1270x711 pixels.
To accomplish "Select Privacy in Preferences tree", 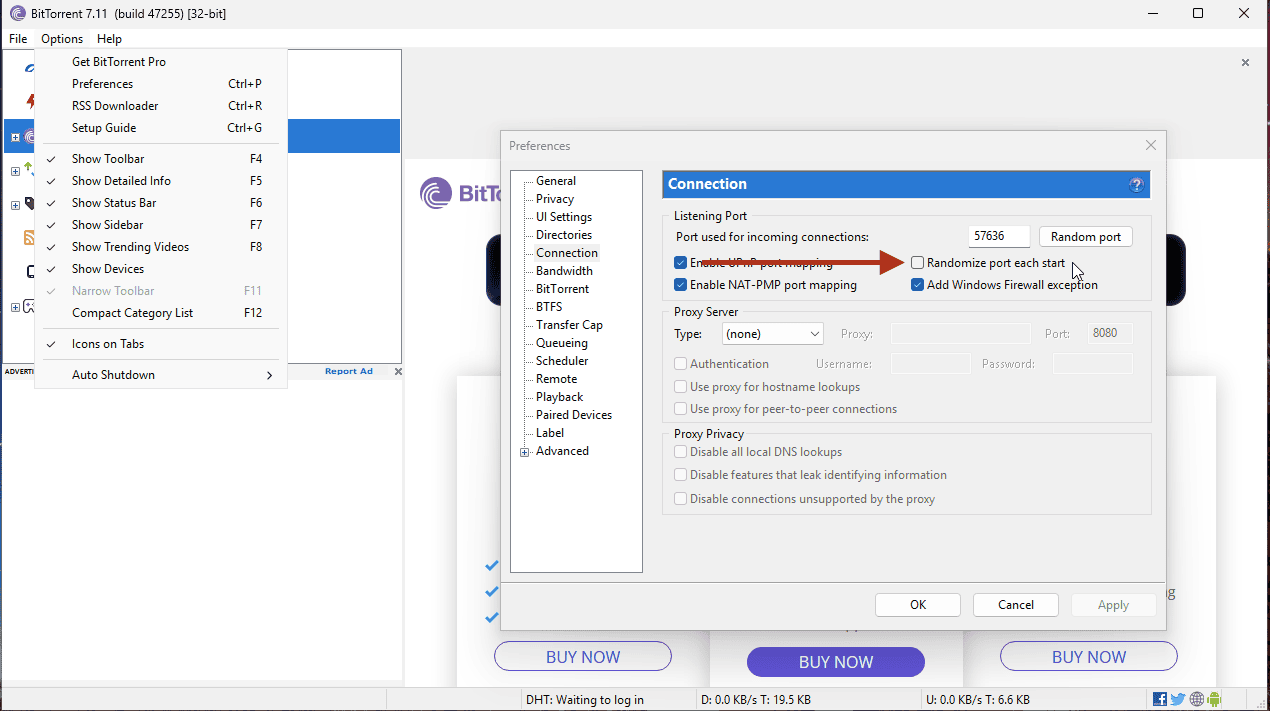I will tap(555, 199).
